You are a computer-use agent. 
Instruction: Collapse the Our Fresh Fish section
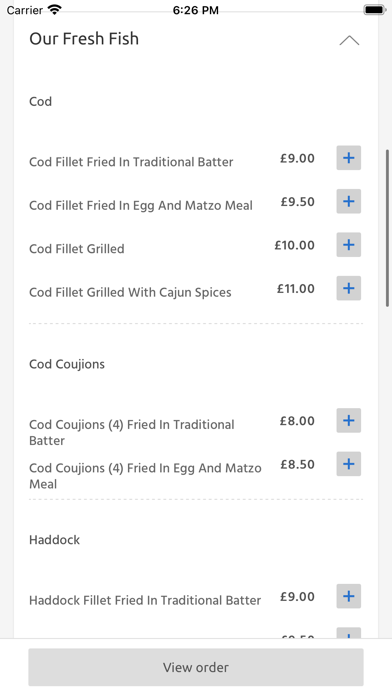(x=349, y=40)
